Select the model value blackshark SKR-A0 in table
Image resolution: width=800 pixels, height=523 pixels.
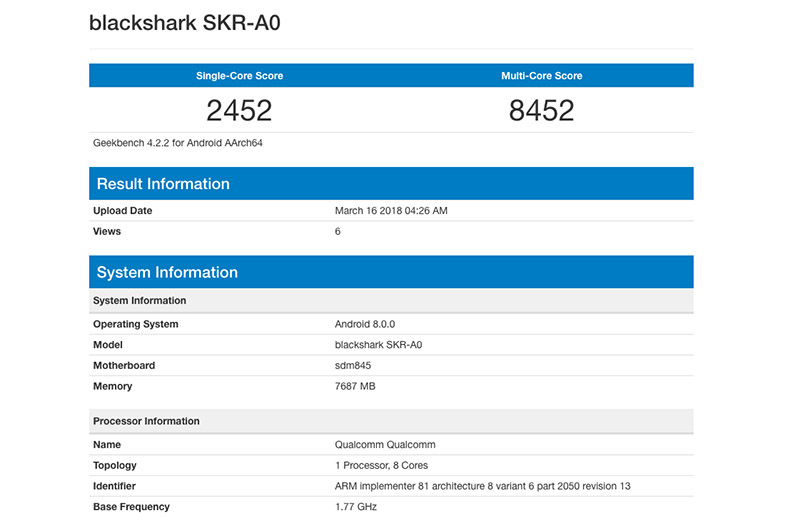[378, 345]
